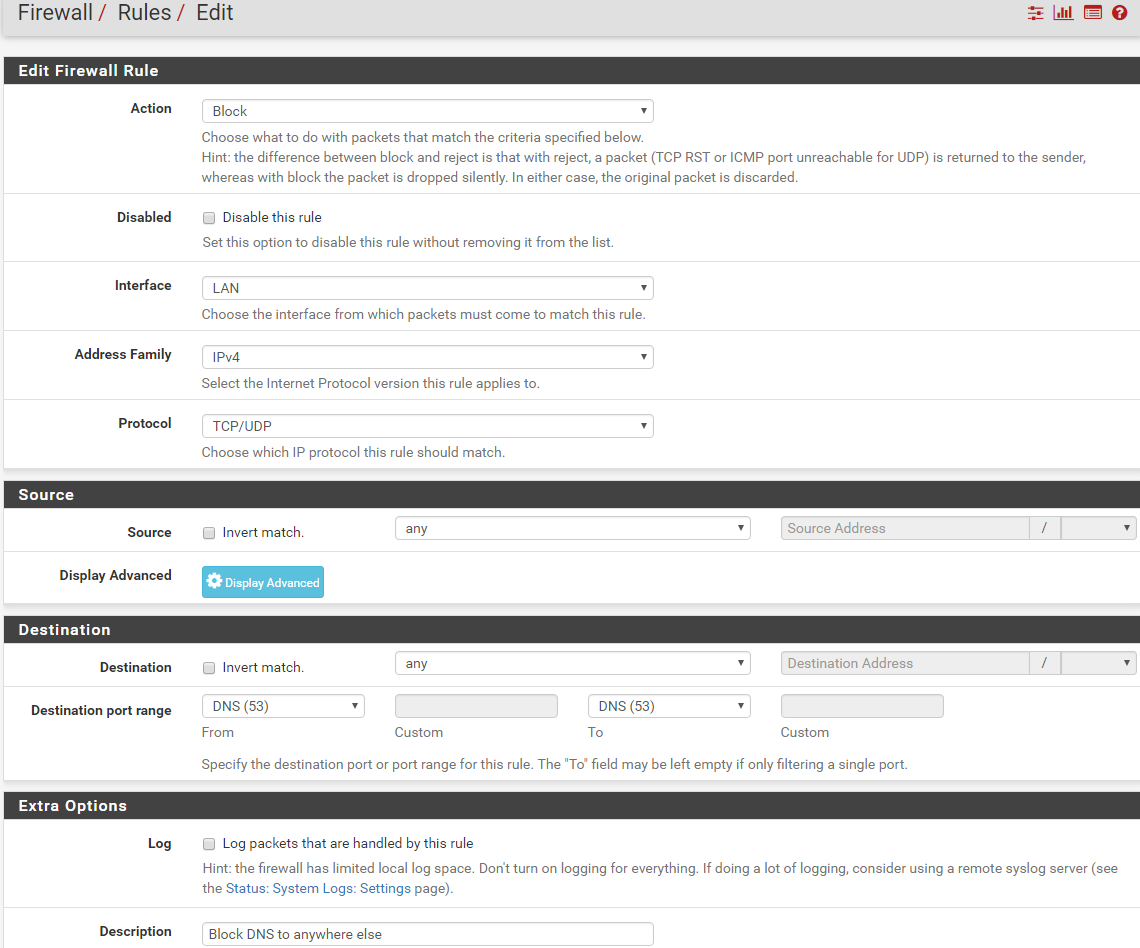Open the To port dropdown DNS (53)
1140x948 pixels.
[x=669, y=707]
